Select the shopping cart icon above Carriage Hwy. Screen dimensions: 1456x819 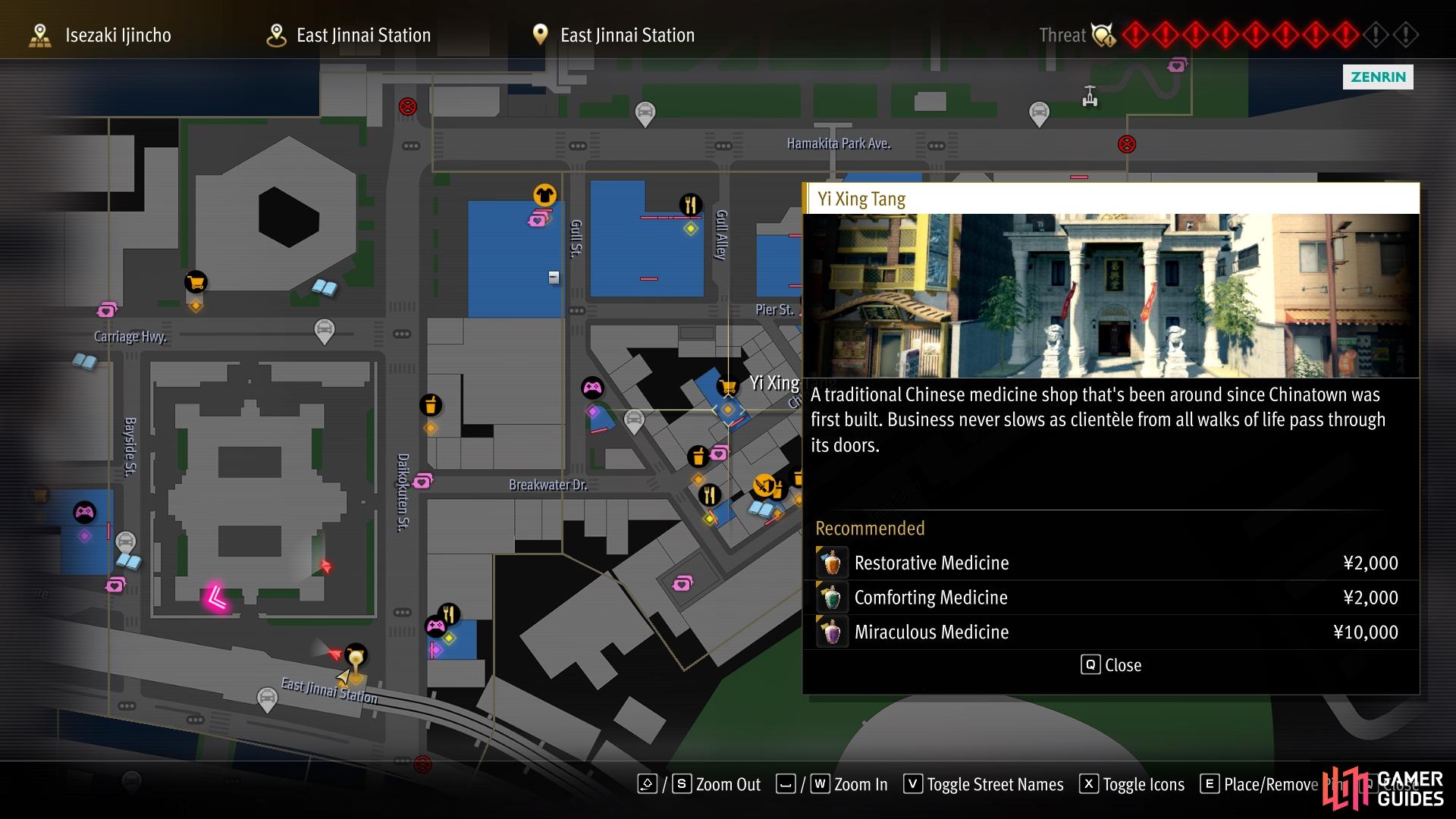[196, 282]
